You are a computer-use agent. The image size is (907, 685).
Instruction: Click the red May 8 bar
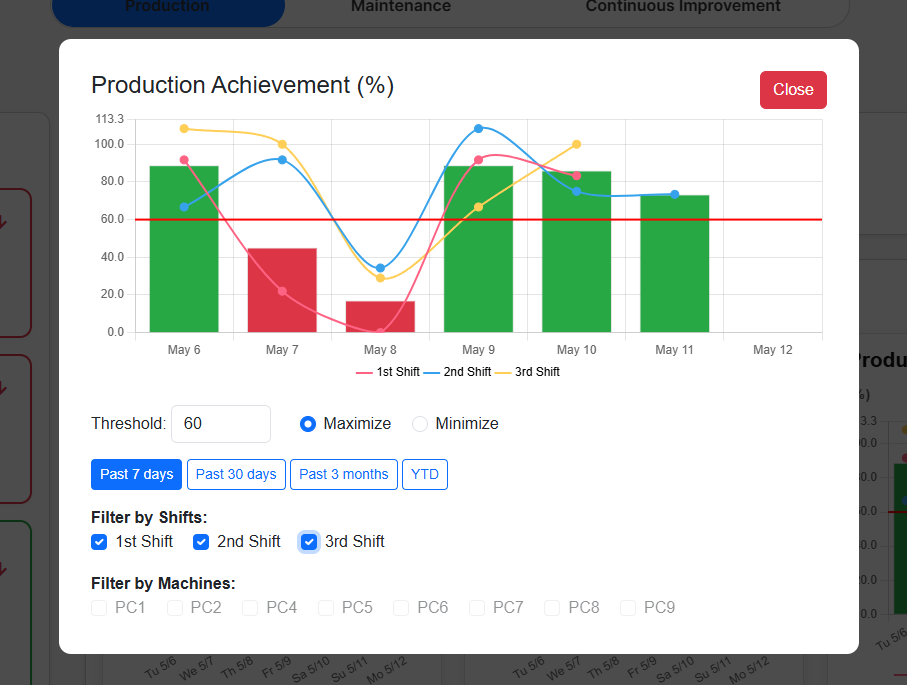pyautogui.click(x=380, y=316)
